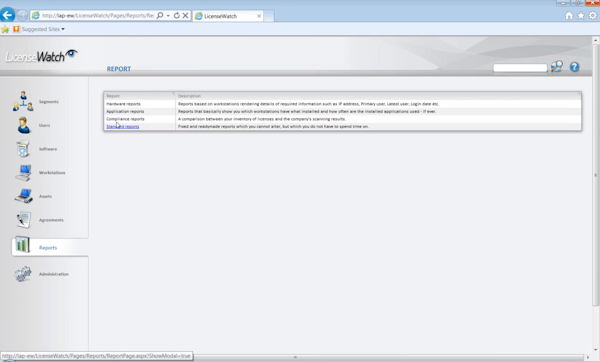
Task: Open the Users sidebar icon
Action: (23, 125)
